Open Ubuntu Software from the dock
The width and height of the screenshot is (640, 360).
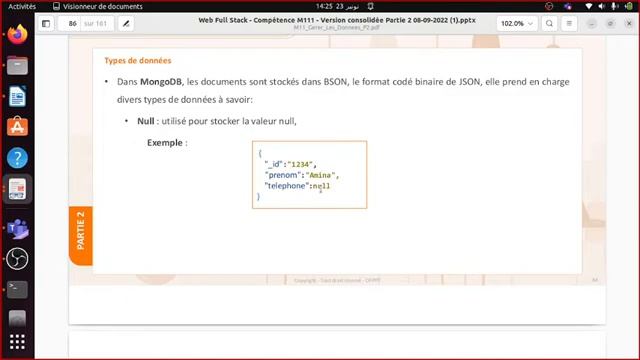pos(17,127)
